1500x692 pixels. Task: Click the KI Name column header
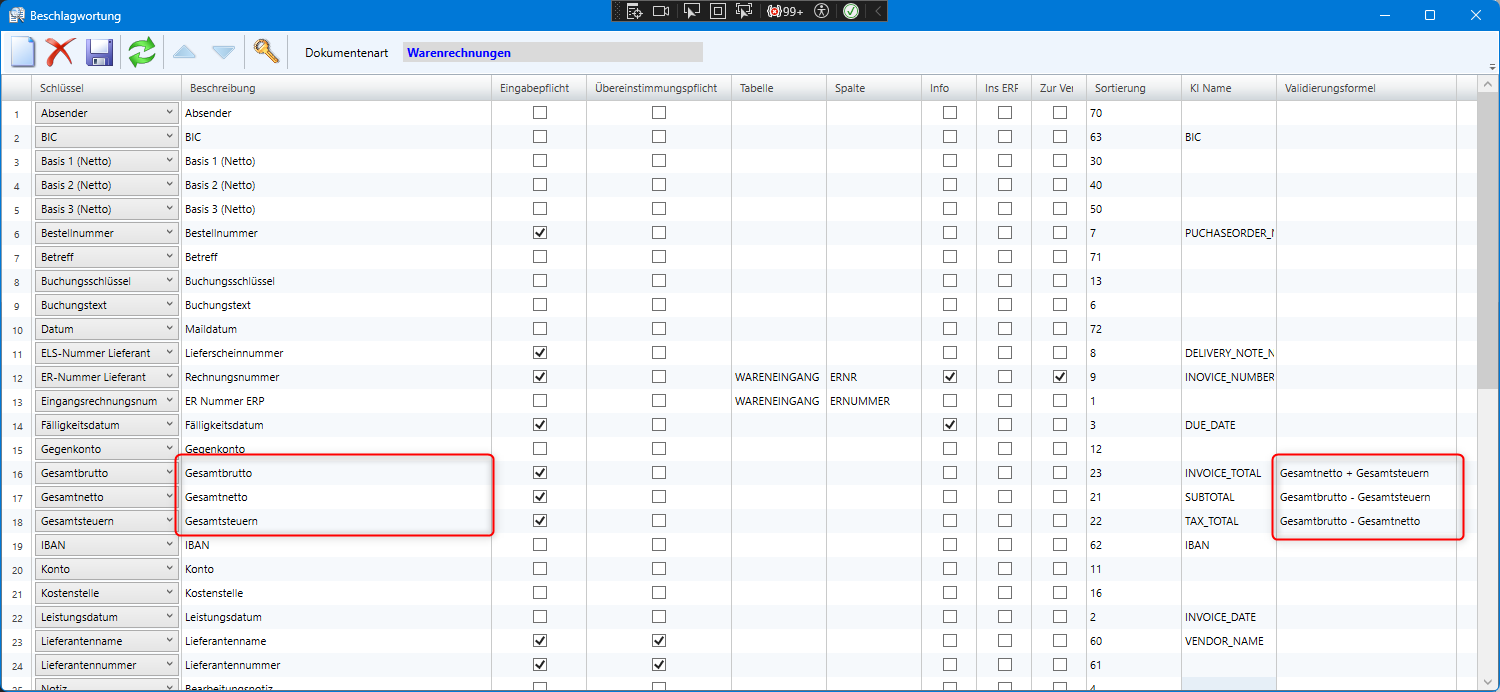click(1229, 88)
